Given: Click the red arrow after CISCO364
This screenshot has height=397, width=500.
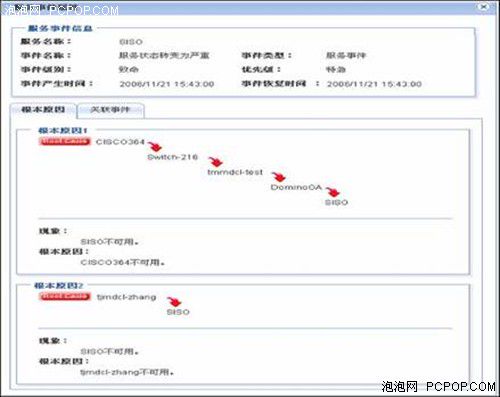Looking at the screenshot, I should point(155,146).
